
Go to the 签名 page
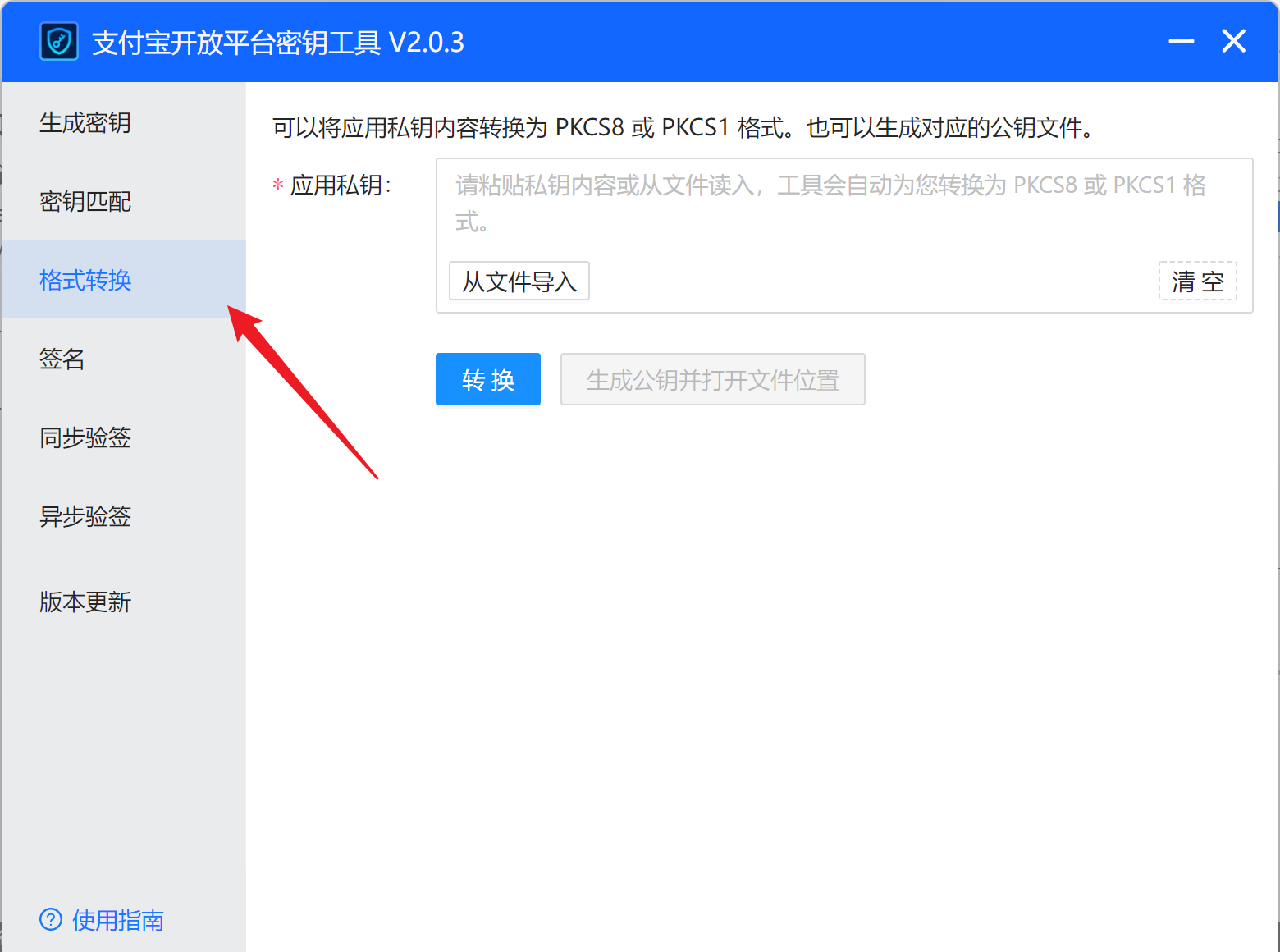123,358
